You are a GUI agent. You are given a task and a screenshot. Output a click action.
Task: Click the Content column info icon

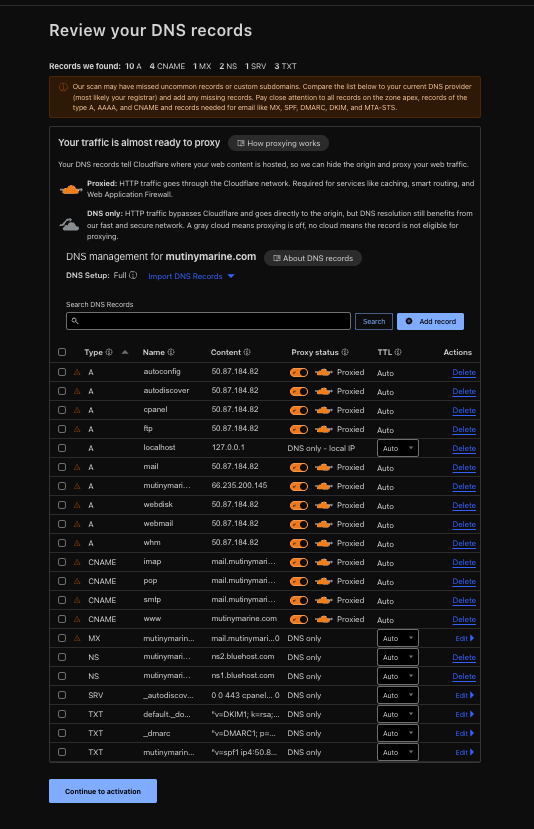[247, 352]
